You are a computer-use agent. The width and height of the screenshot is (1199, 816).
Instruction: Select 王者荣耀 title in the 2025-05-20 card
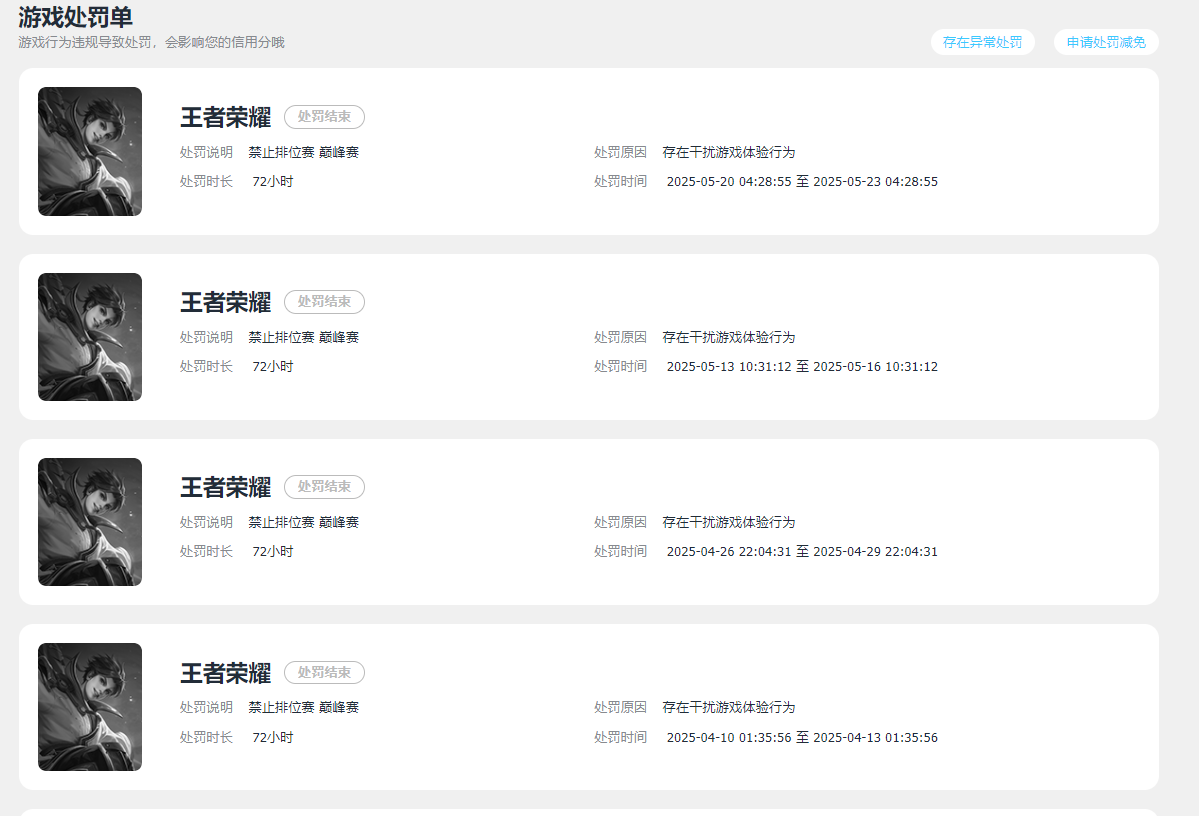pyautogui.click(x=226, y=117)
